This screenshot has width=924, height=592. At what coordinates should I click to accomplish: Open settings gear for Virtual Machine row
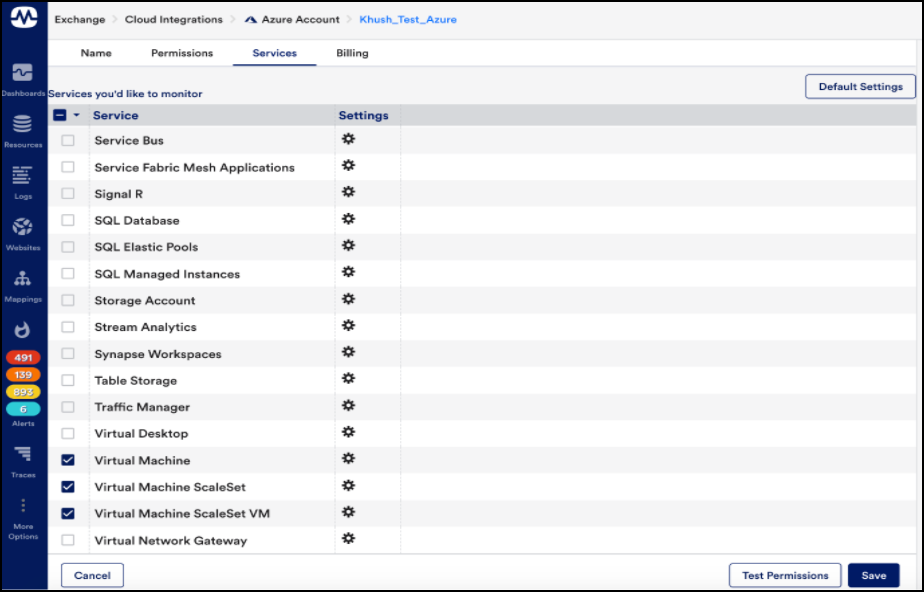pos(348,459)
